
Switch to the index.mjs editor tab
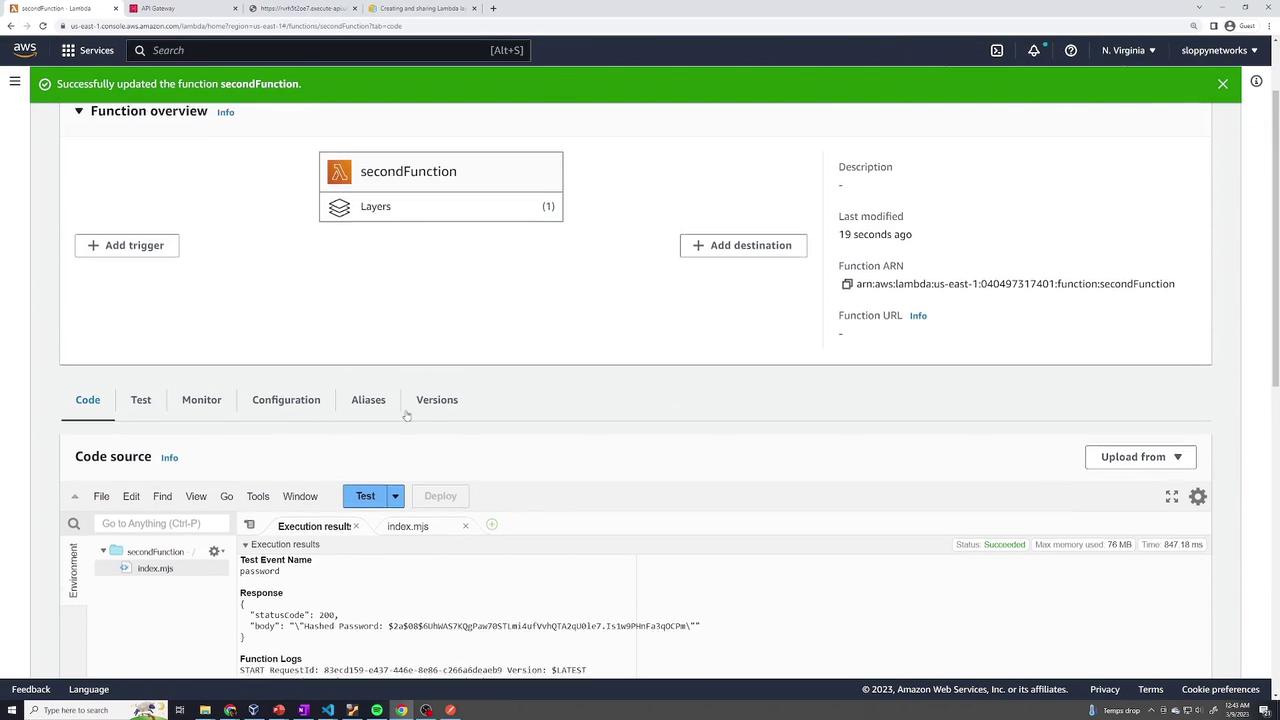tap(408, 526)
